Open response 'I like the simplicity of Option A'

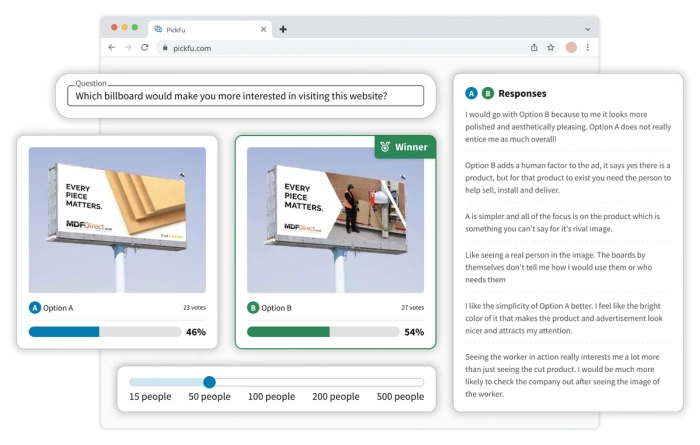[564, 318]
